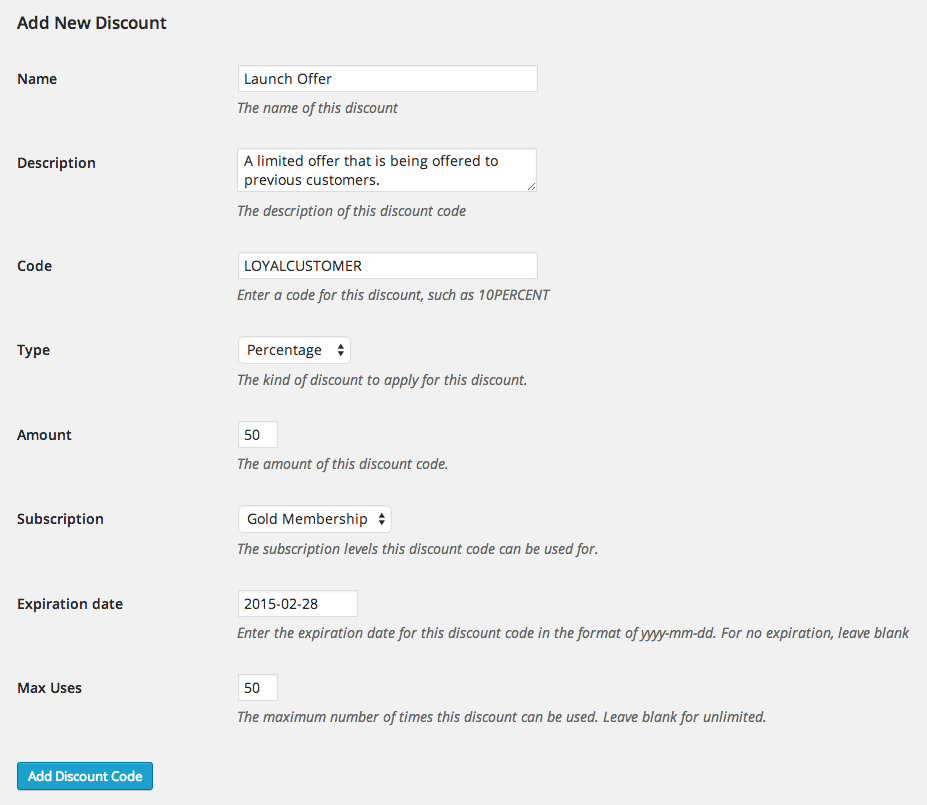Screen dimensions: 927x805
Task: Click the Expiration date field showing 2015-02-28
Action: [297, 603]
